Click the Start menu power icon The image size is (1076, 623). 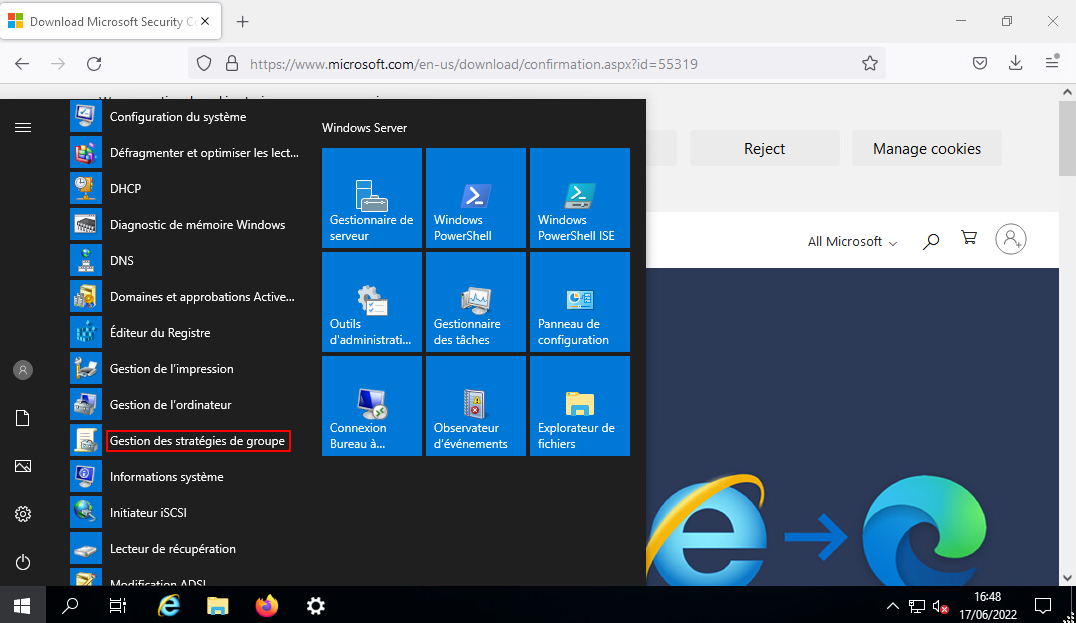[23, 563]
